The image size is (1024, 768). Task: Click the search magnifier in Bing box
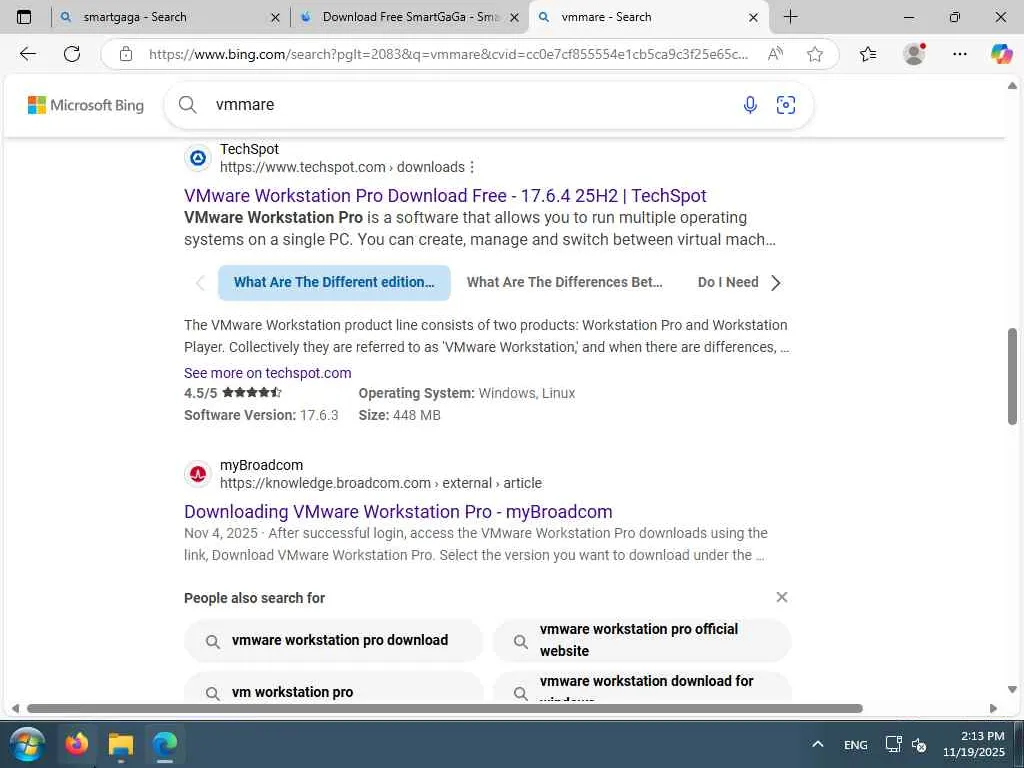tap(187, 104)
